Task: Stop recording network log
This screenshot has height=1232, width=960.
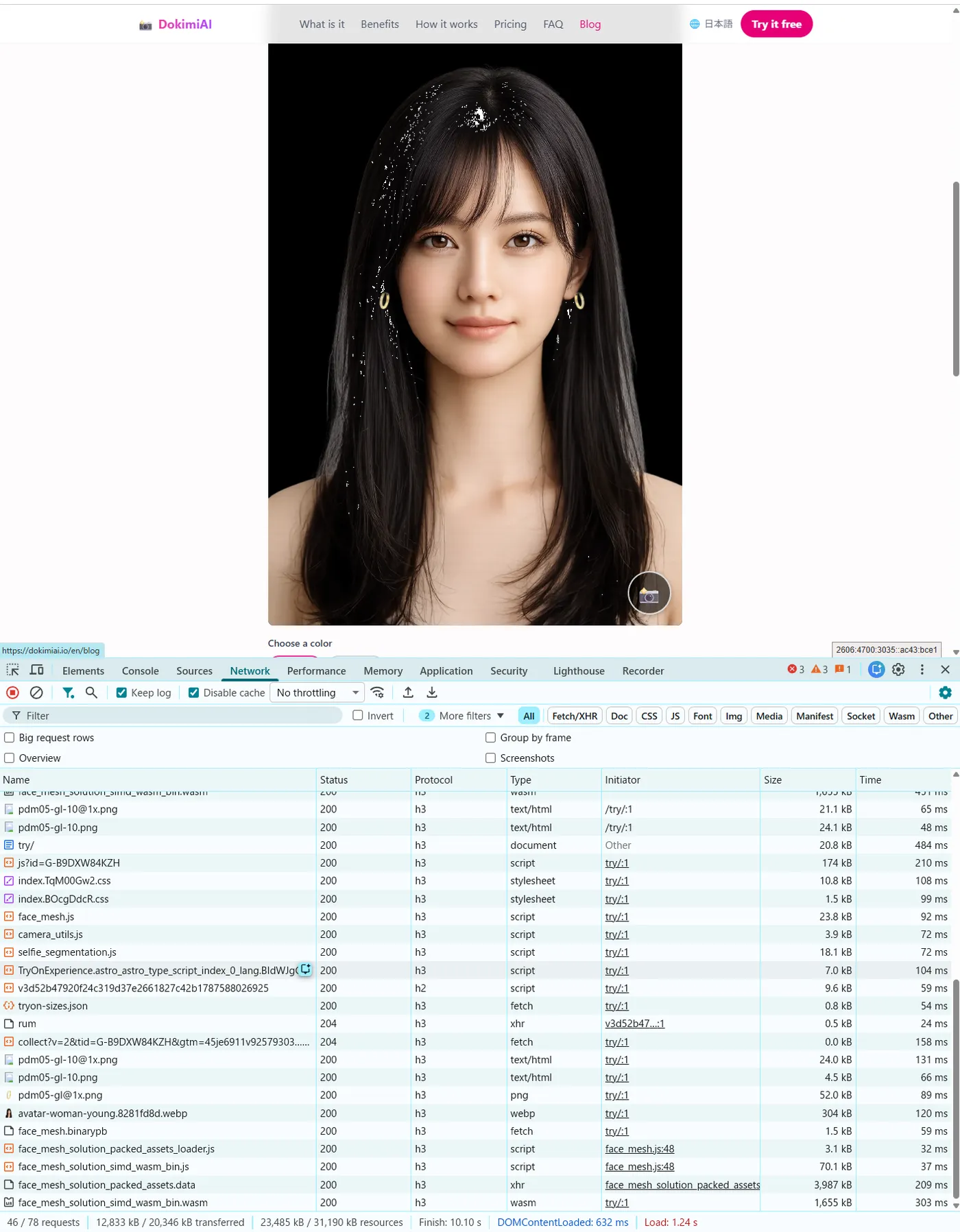Action: [x=12, y=692]
